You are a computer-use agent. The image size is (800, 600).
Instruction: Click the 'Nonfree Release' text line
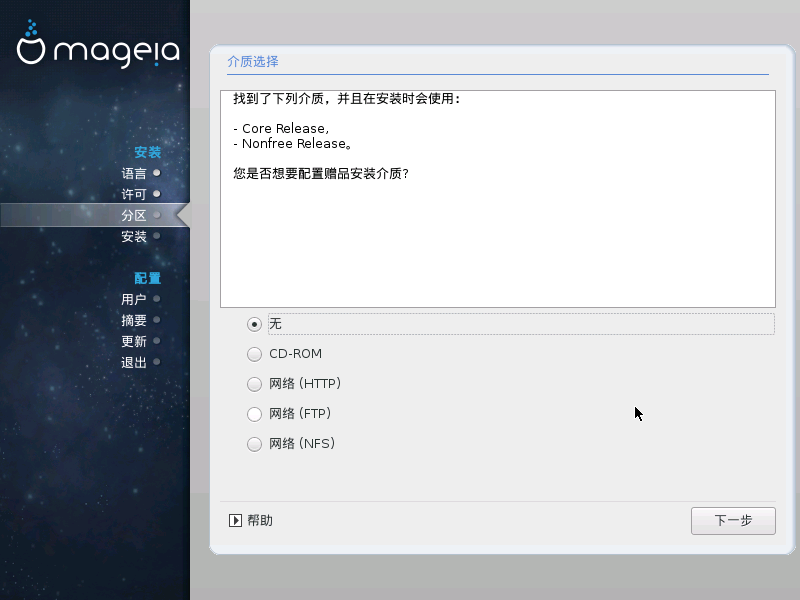click(292, 144)
